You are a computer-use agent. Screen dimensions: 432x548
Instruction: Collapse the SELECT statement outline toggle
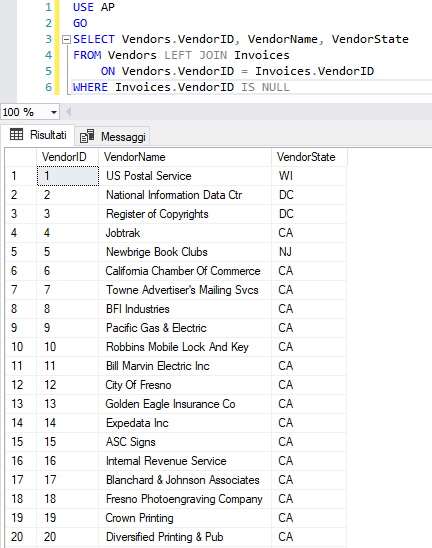click(x=66, y=39)
